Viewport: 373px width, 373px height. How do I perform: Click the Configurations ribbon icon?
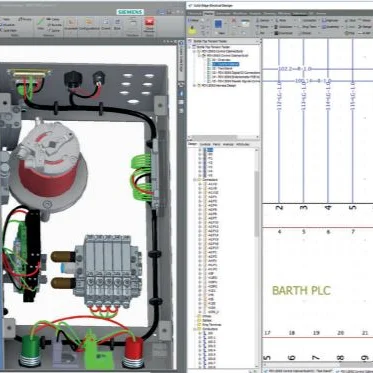pyautogui.click(x=89, y=24)
